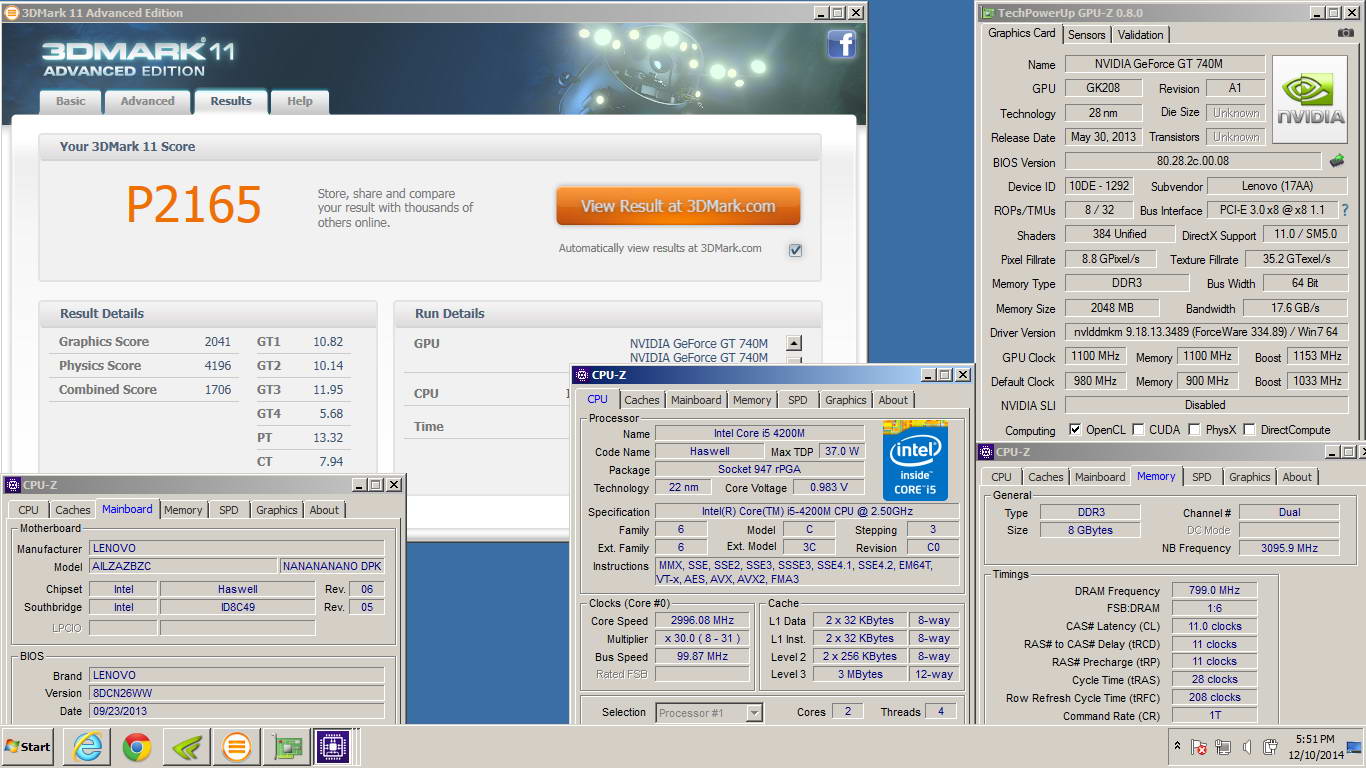This screenshot has width=1366, height=768.
Task: Click View Result at 3DMark.com button
Action: pos(679,206)
